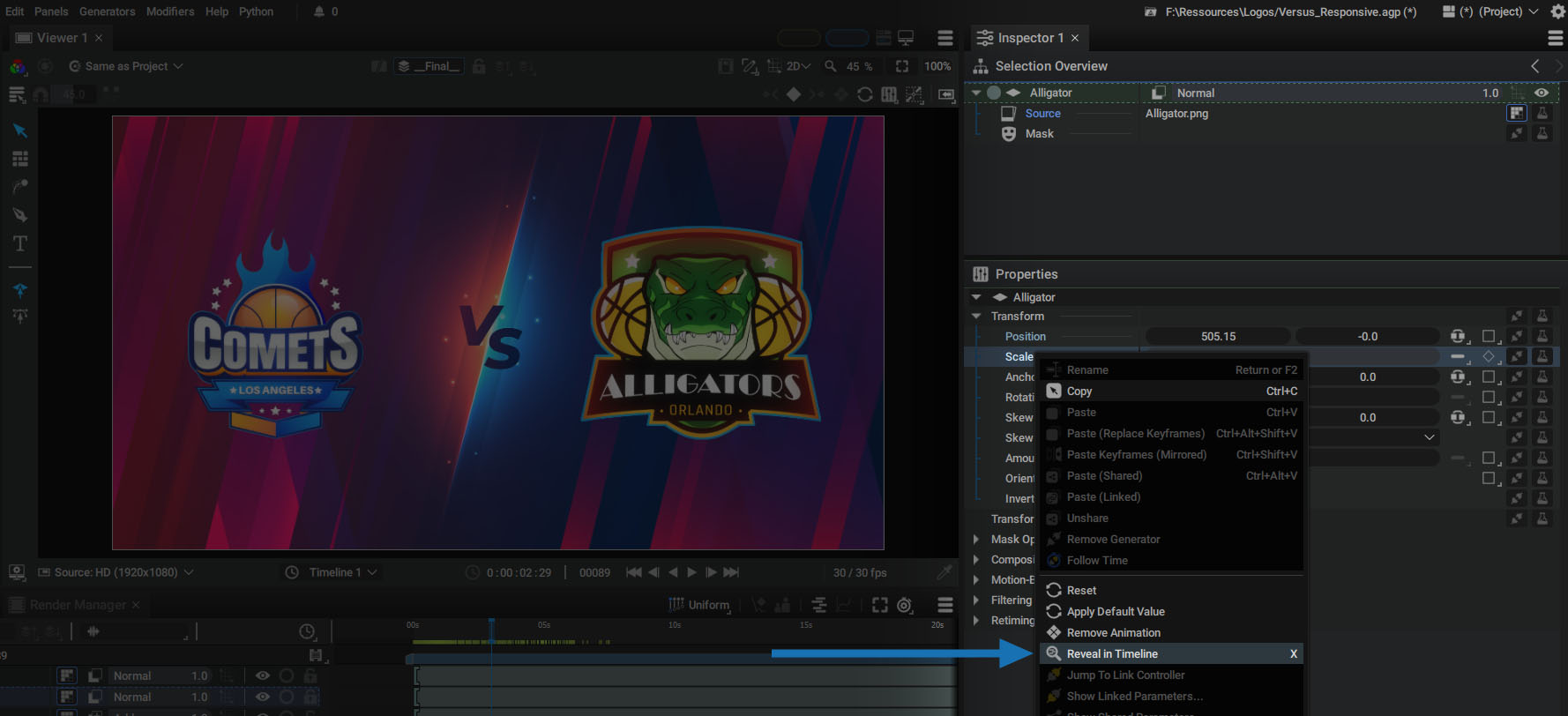
Task: Choose Reveal in Timeline from context menu
Action: pyautogui.click(x=1171, y=653)
